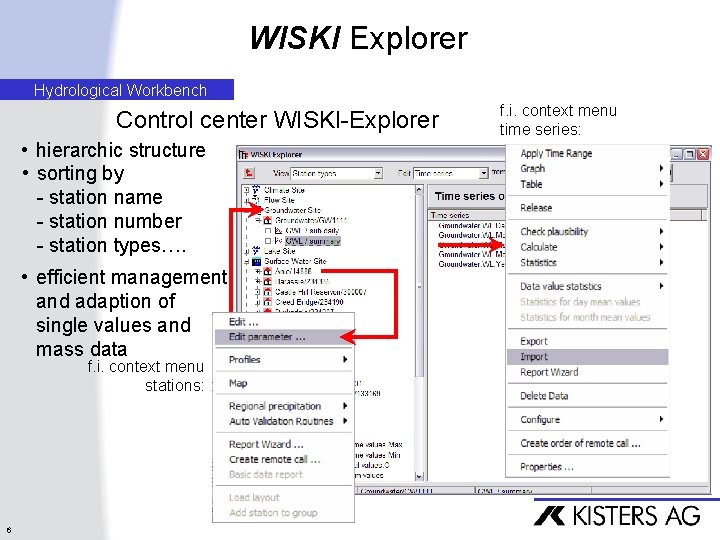Expand the Climate Site tree node
The height and width of the screenshot is (540, 720).
coord(247,190)
